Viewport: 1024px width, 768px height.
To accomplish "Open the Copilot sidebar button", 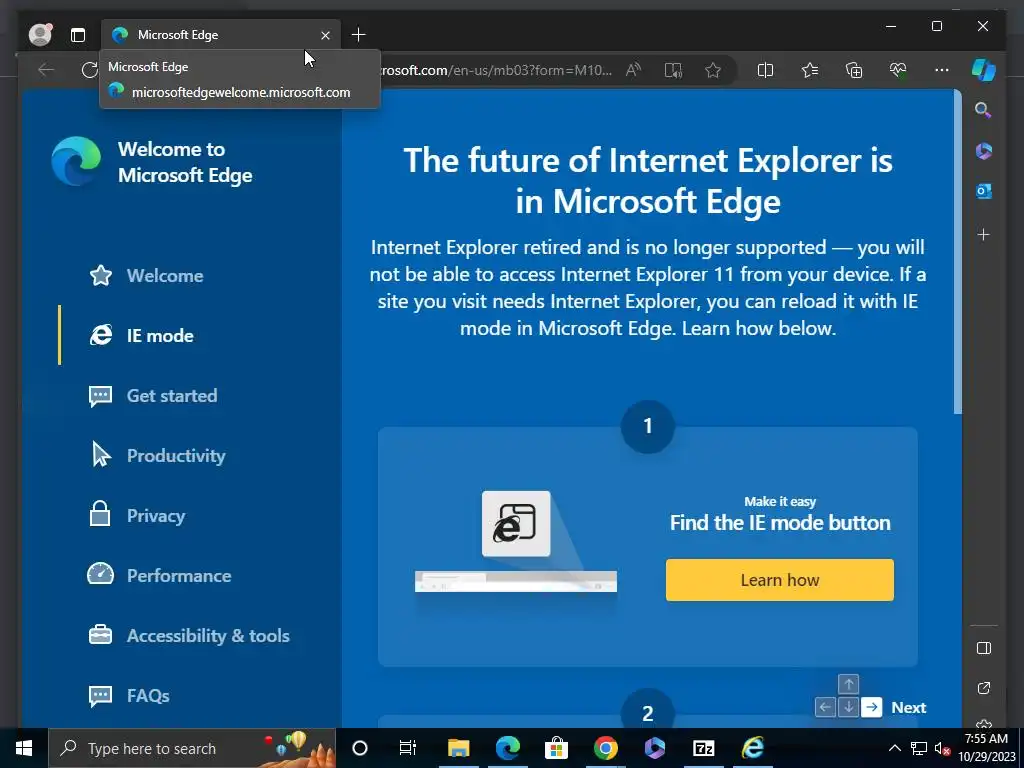I will (x=984, y=70).
